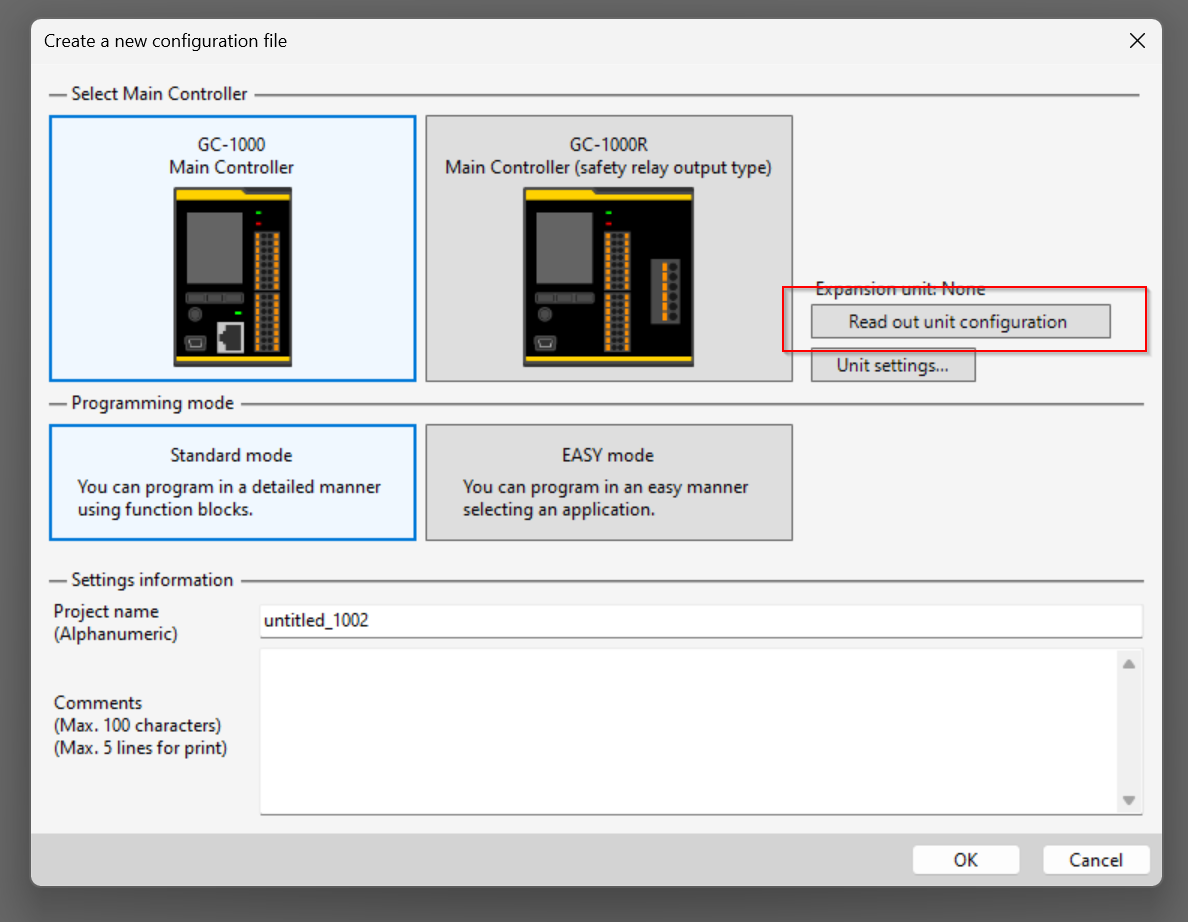Select the GC-1000R safety relay controller card
Viewport: 1188px width, 922px height.
coord(609,248)
